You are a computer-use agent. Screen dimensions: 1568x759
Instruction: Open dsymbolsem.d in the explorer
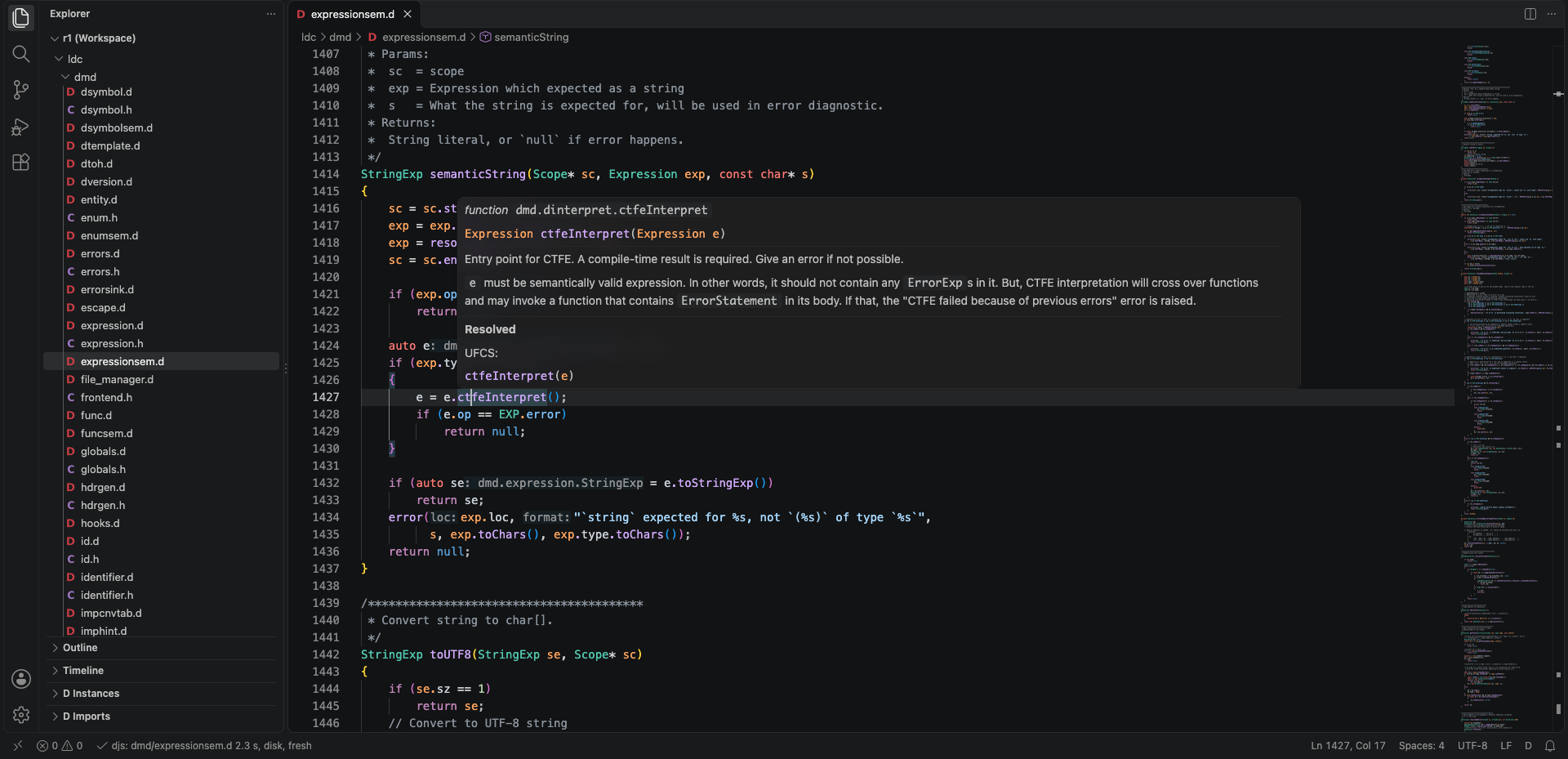[x=117, y=128]
